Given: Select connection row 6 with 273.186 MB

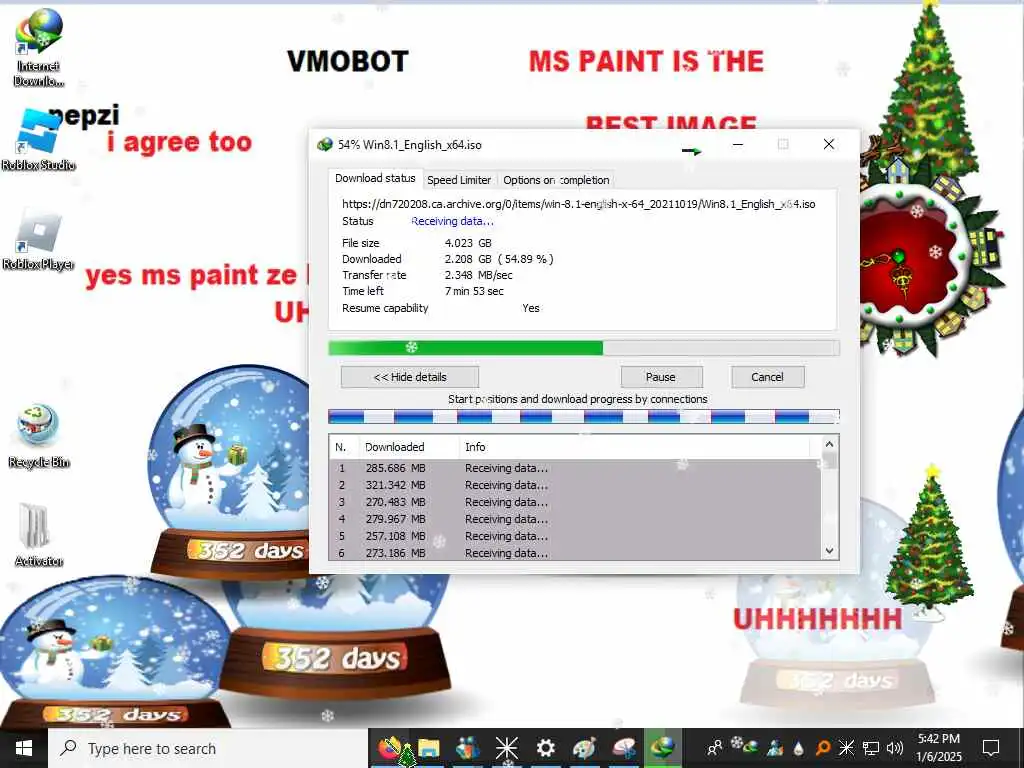Looking at the screenshot, I should tap(575, 552).
